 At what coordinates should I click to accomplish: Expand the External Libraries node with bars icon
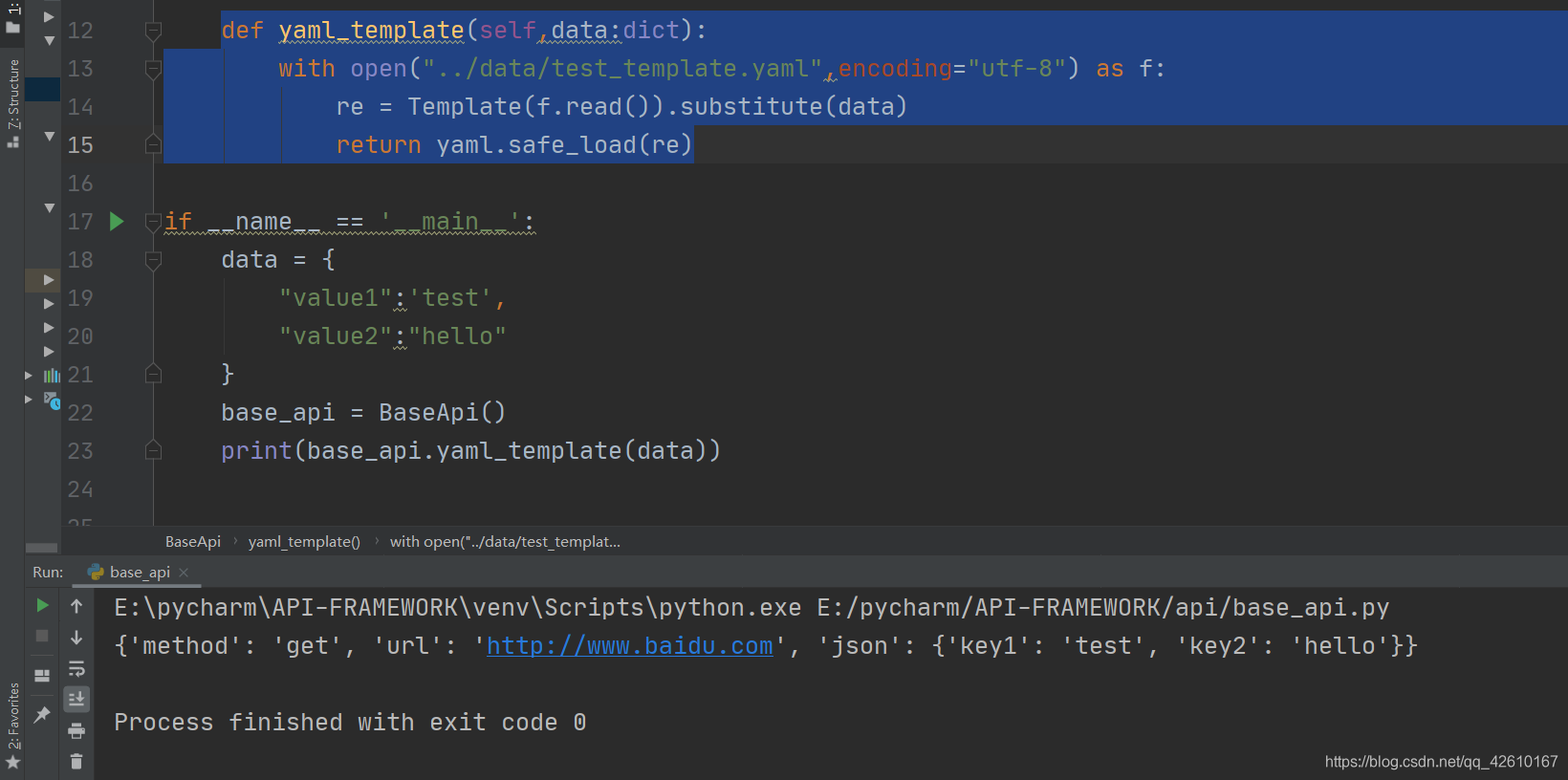[29, 376]
